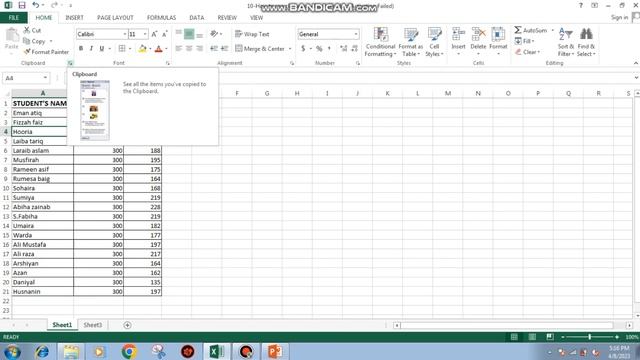
Task: Click the yellow Fill Color bucket
Action: [x=142, y=49]
